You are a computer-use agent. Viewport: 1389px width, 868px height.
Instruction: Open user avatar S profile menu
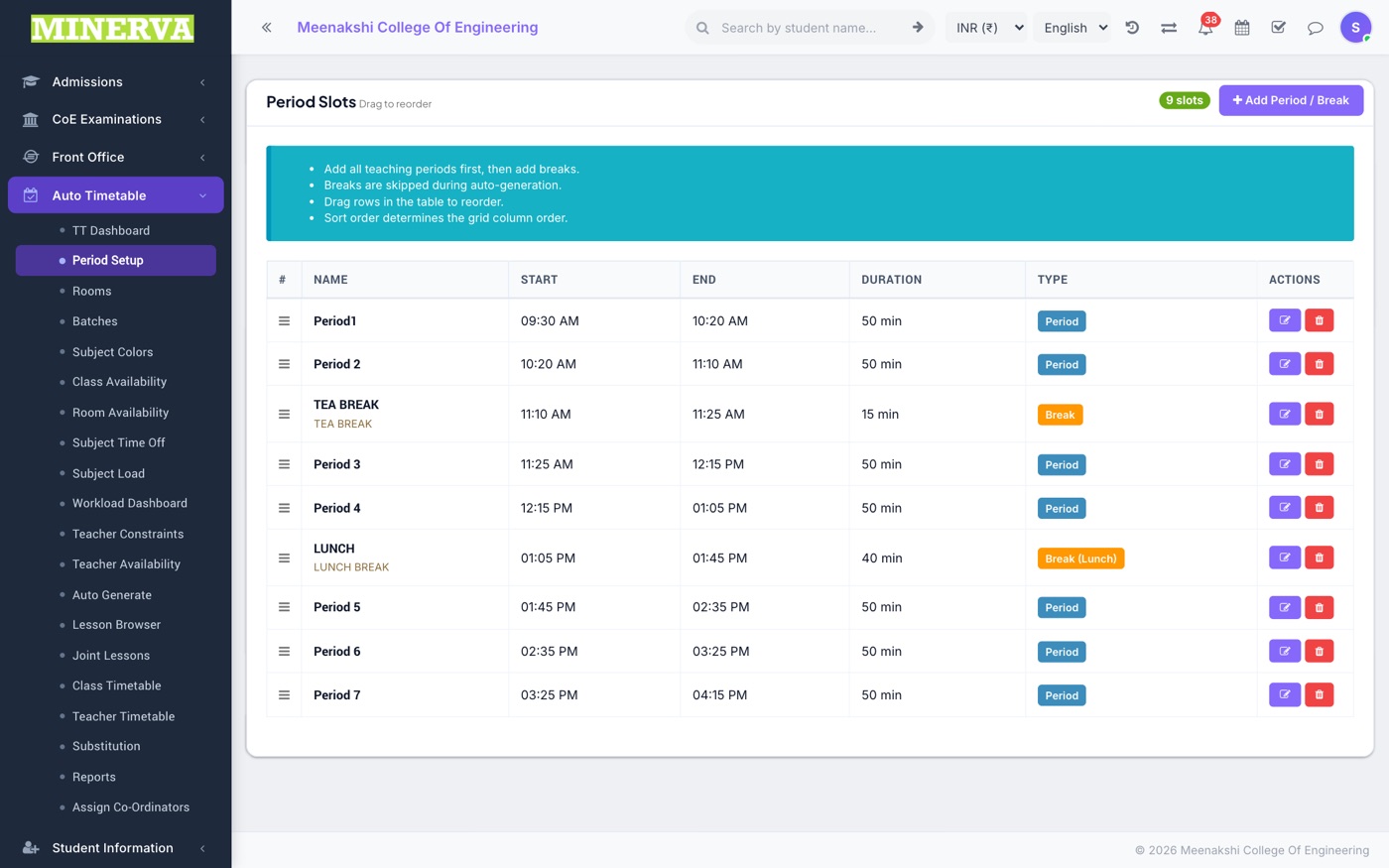click(1355, 28)
